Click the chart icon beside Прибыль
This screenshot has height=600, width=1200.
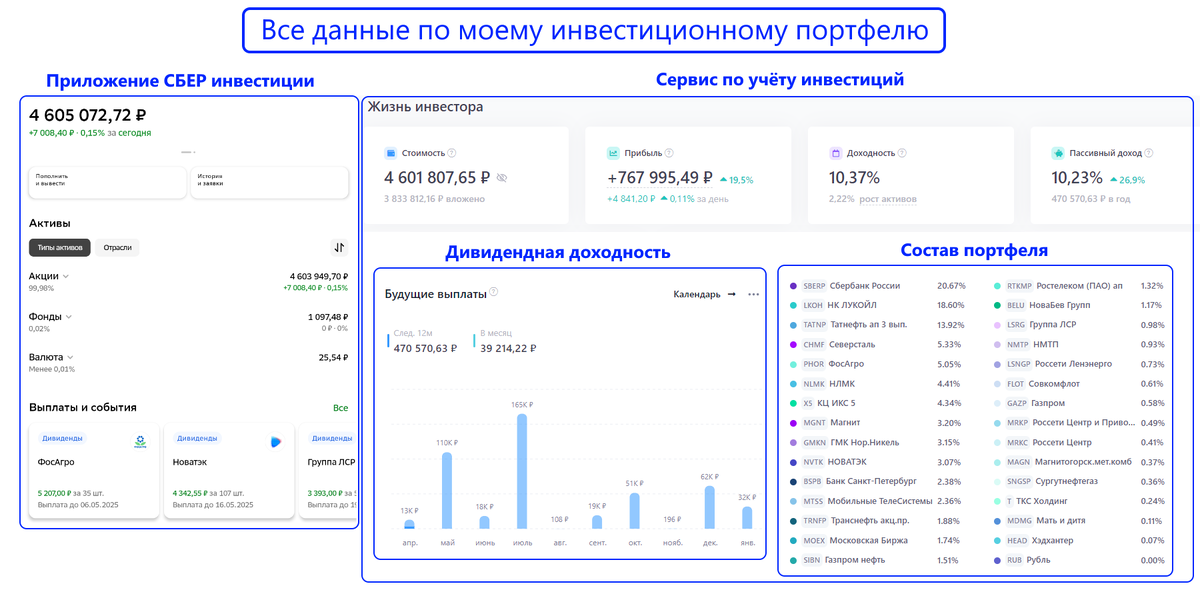pyautogui.click(x=613, y=153)
